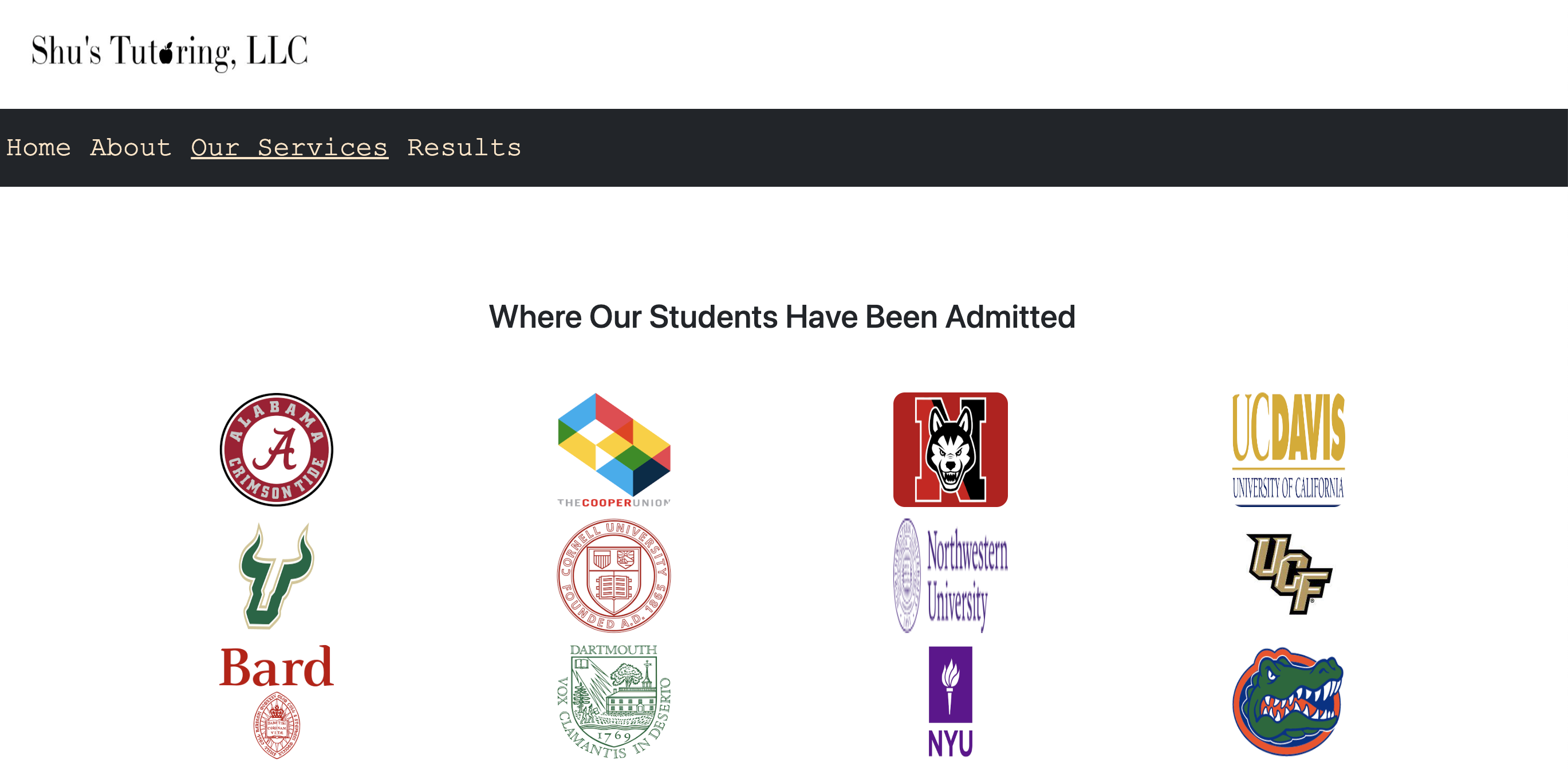Open the Results page
1568x770 pixels.
pyautogui.click(x=464, y=147)
